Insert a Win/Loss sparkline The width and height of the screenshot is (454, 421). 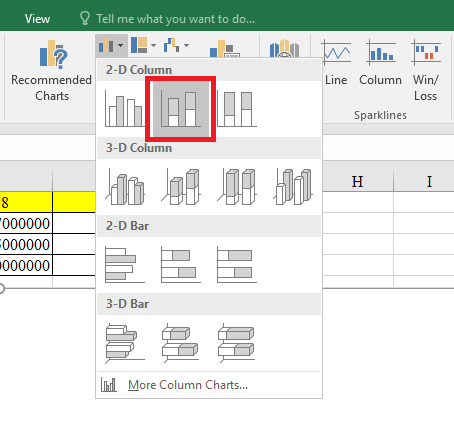(426, 70)
